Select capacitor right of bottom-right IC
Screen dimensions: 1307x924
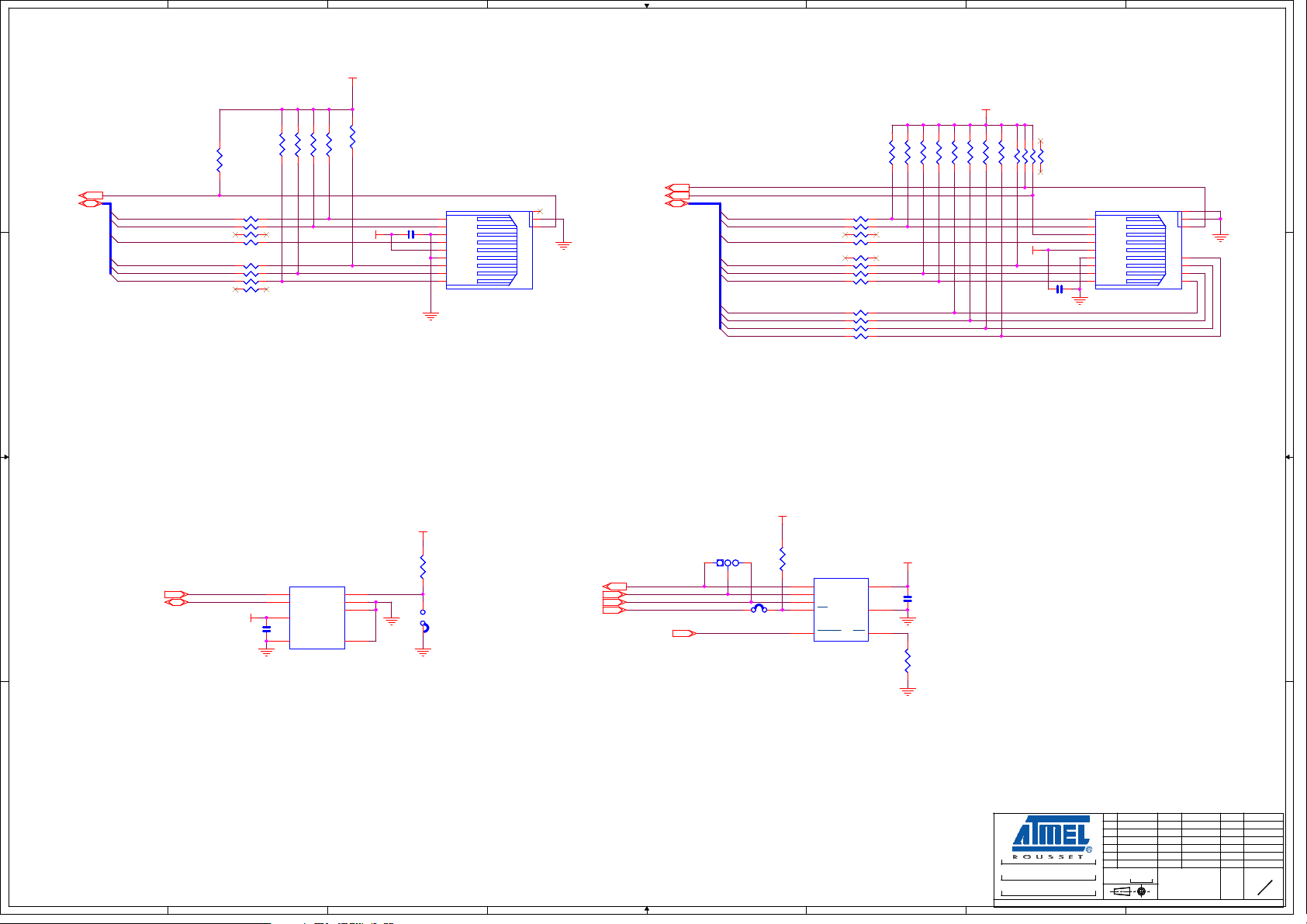(908, 599)
